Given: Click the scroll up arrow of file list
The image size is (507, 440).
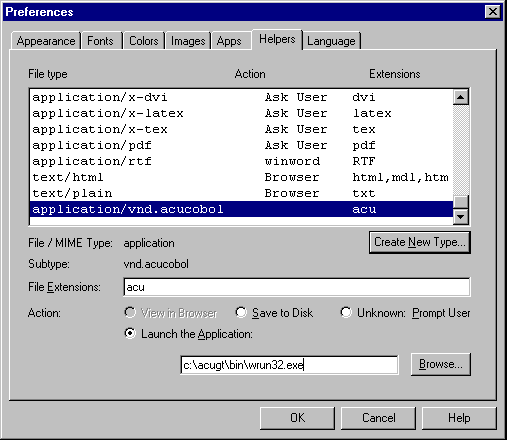Looking at the screenshot, I should pos(461,97).
